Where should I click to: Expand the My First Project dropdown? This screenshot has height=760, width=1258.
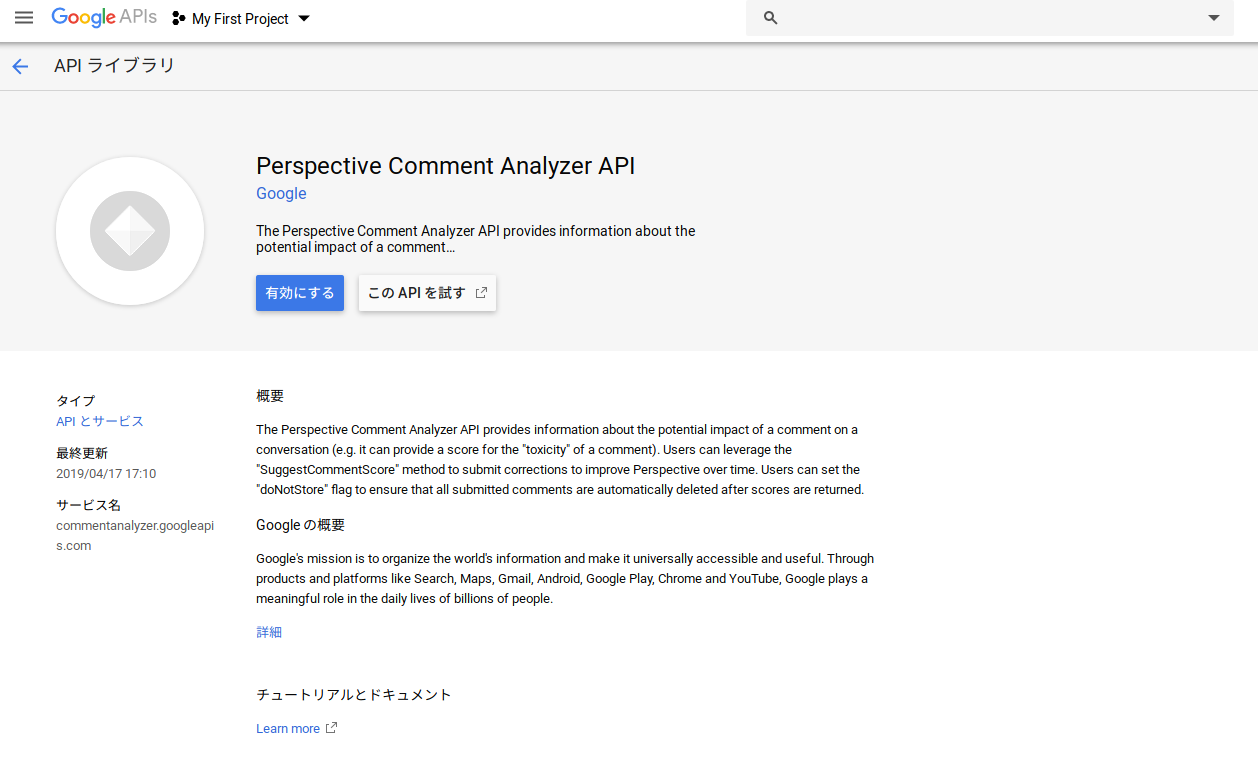304,19
